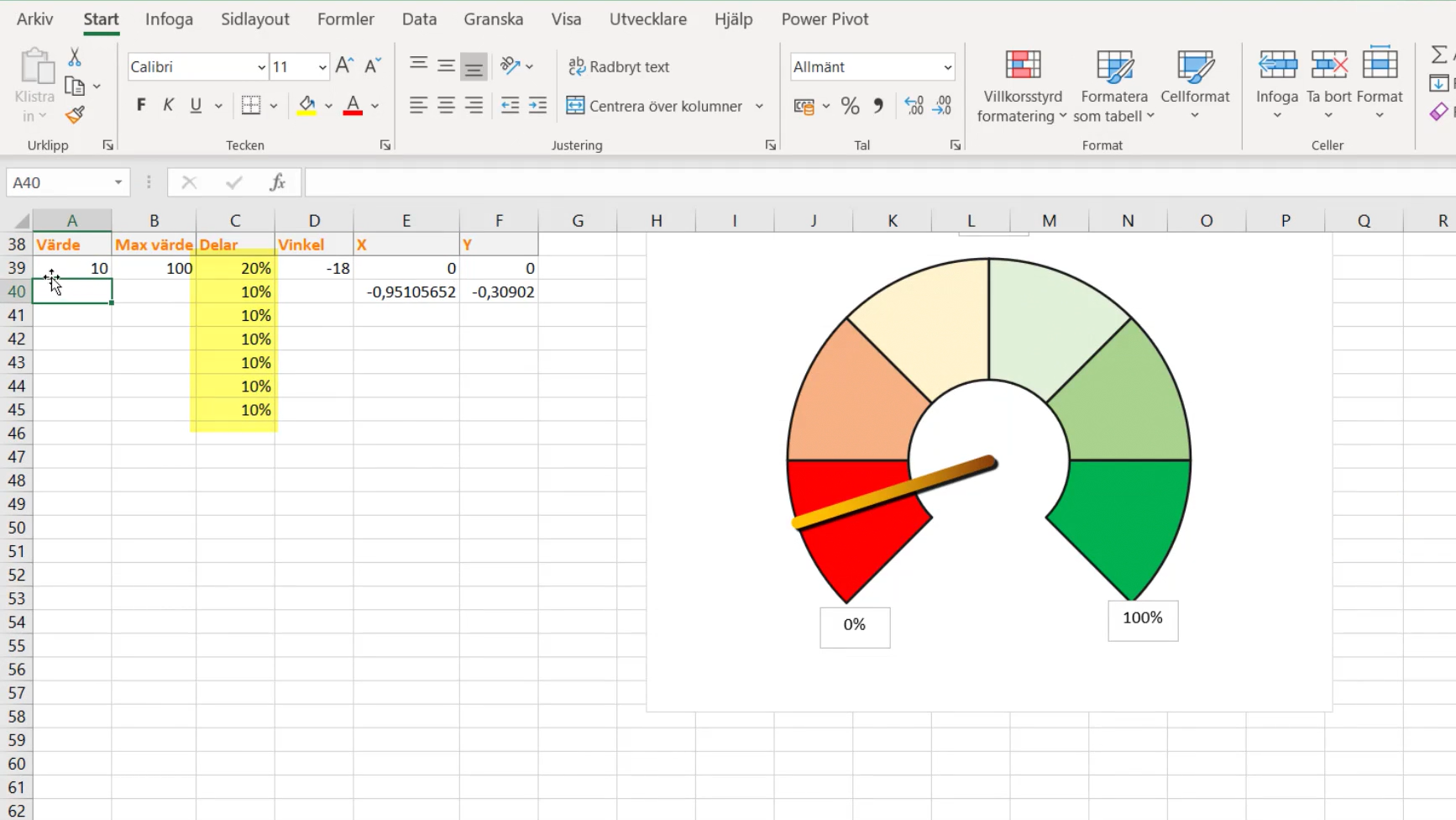The height and width of the screenshot is (820, 1456).
Task: Click the percent style icon
Action: coord(850,106)
